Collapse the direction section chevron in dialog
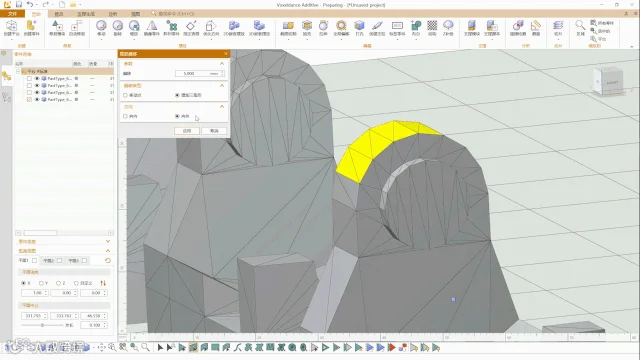The height and width of the screenshot is (360, 640). click(222, 107)
